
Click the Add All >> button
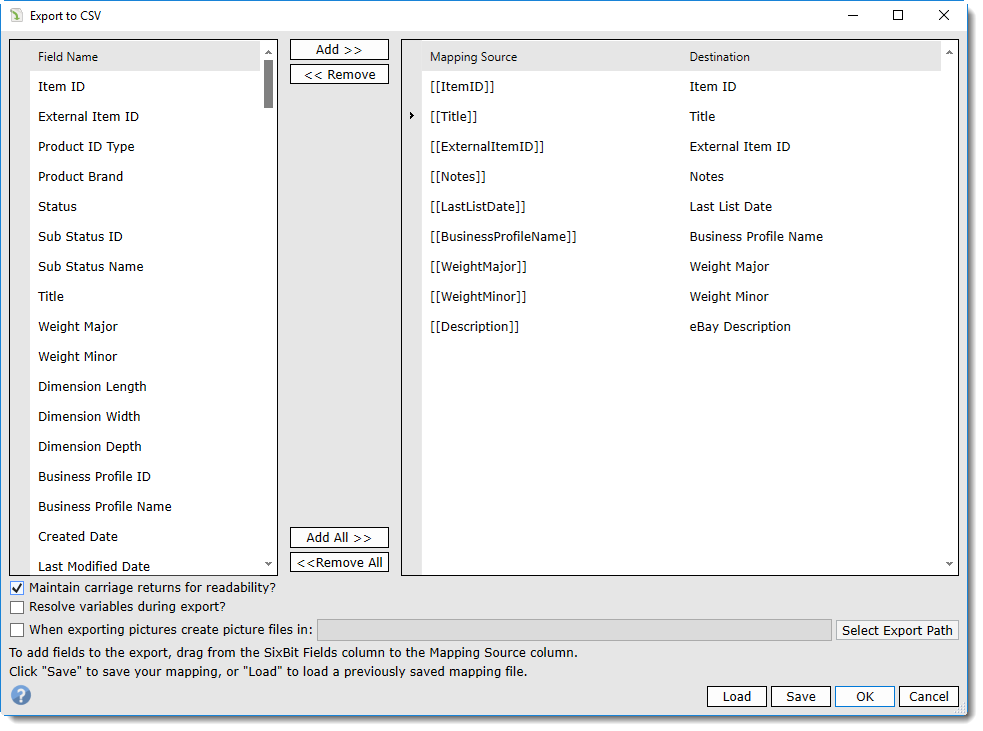[339, 537]
